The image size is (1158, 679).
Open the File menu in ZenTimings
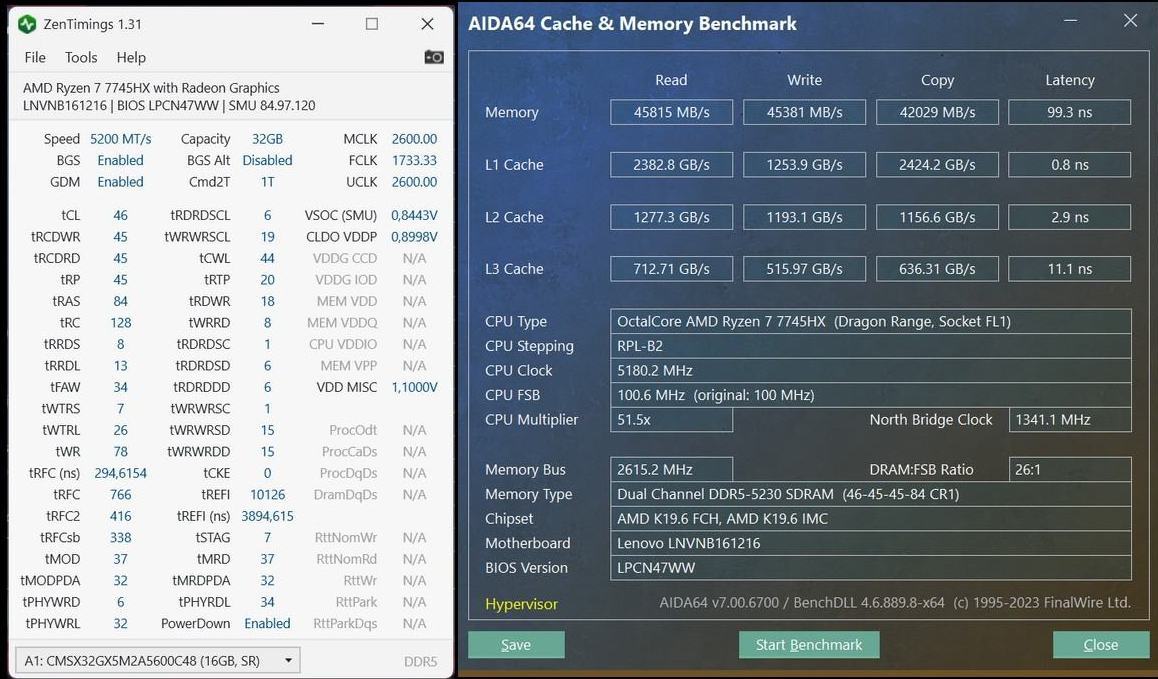coord(35,58)
